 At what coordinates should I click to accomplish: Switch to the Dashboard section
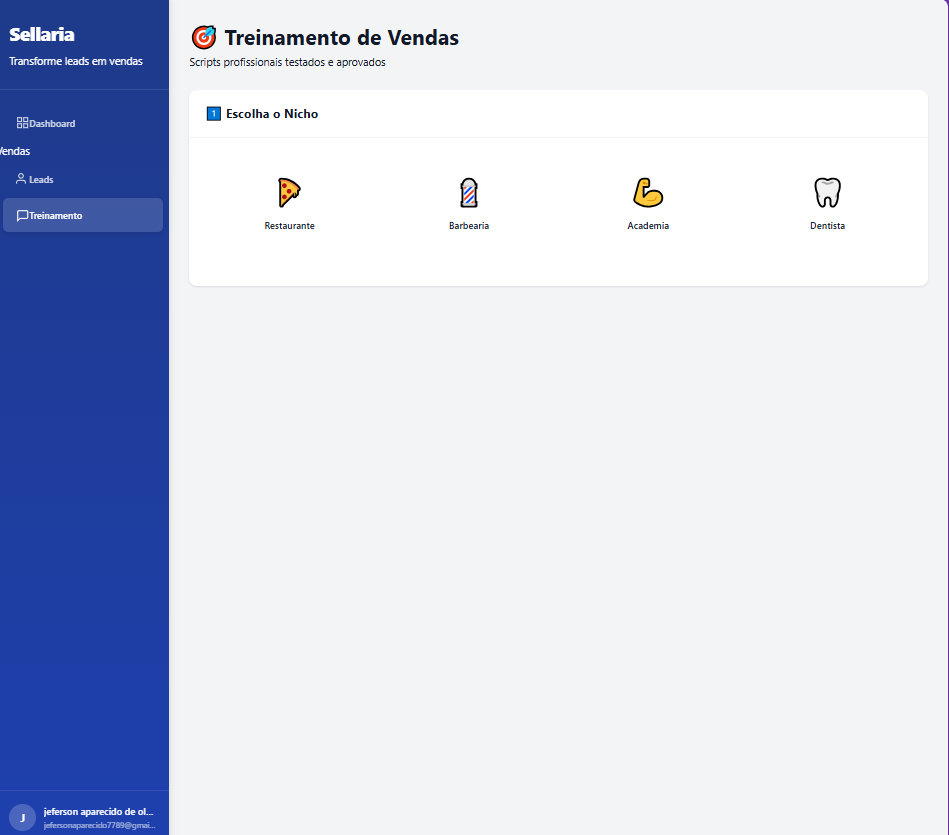click(50, 122)
